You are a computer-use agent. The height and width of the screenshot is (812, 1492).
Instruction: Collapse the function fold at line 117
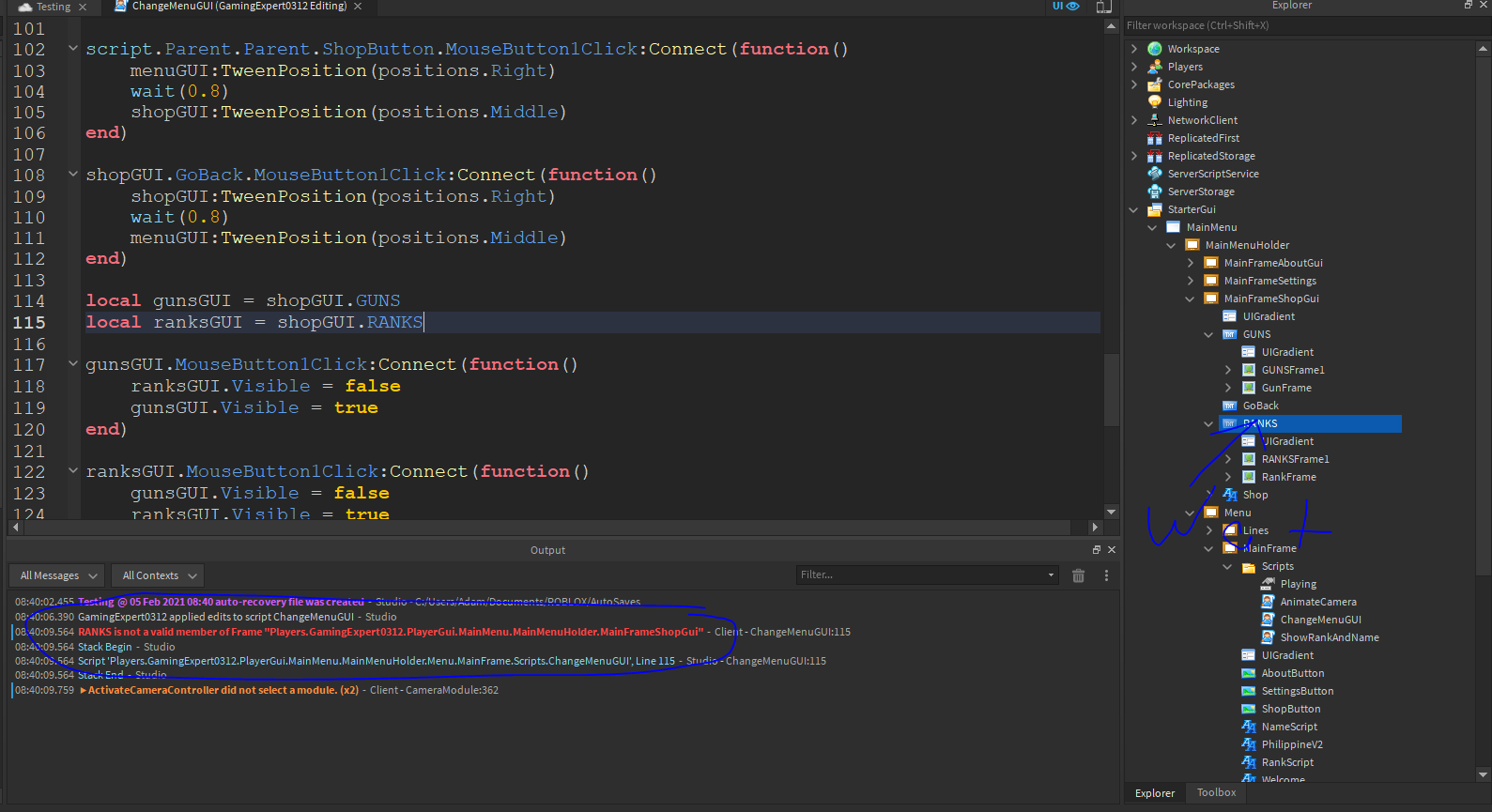[x=73, y=363]
